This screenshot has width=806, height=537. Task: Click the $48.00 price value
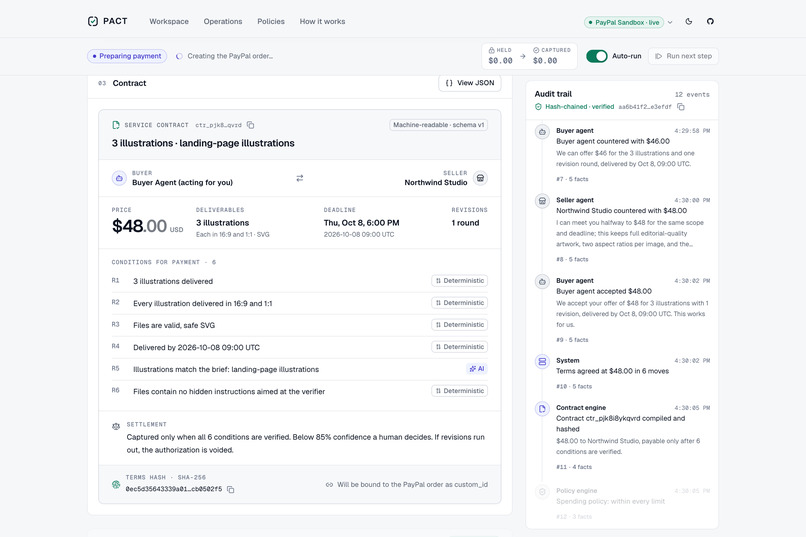[139, 226]
